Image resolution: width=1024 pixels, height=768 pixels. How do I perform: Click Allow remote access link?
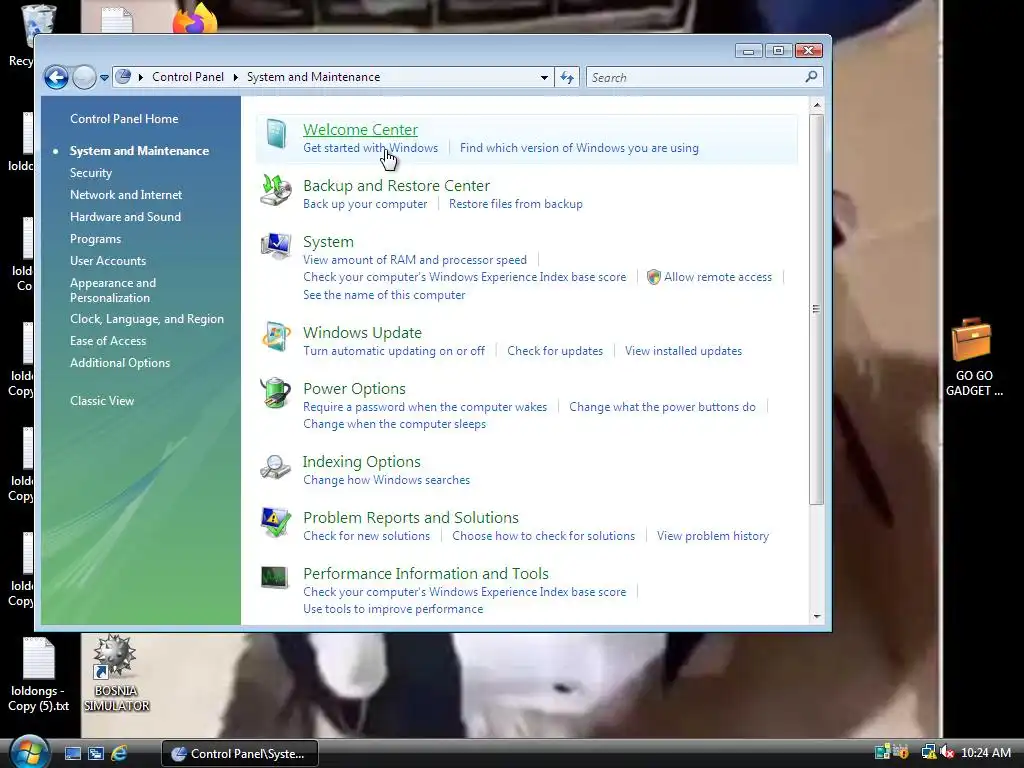718,277
